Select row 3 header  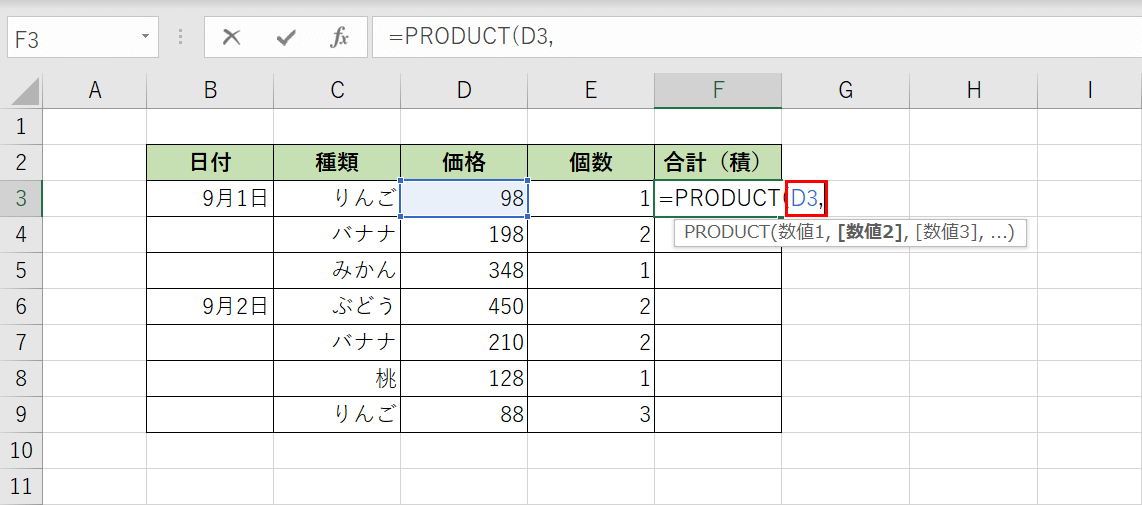(21, 198)
